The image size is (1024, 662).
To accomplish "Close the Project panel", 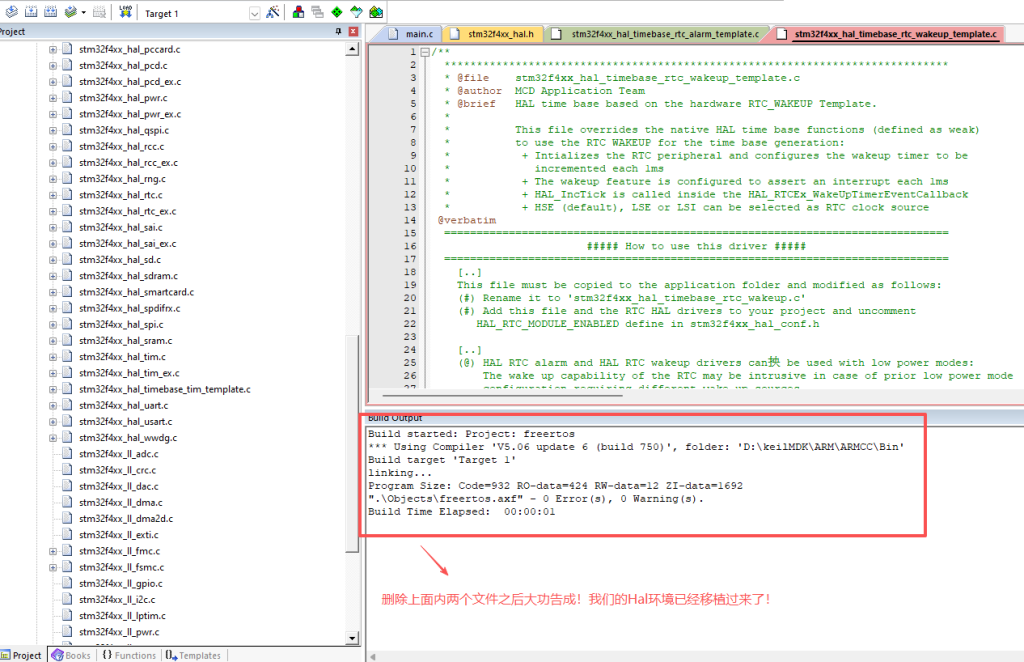I will coord(352,32).
